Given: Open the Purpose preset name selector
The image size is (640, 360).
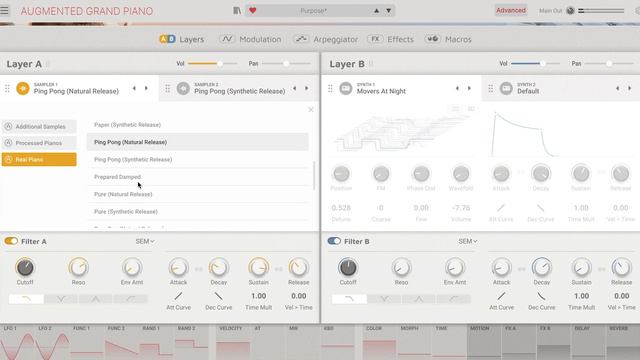Looking at the screenshot, I should 313,11.
